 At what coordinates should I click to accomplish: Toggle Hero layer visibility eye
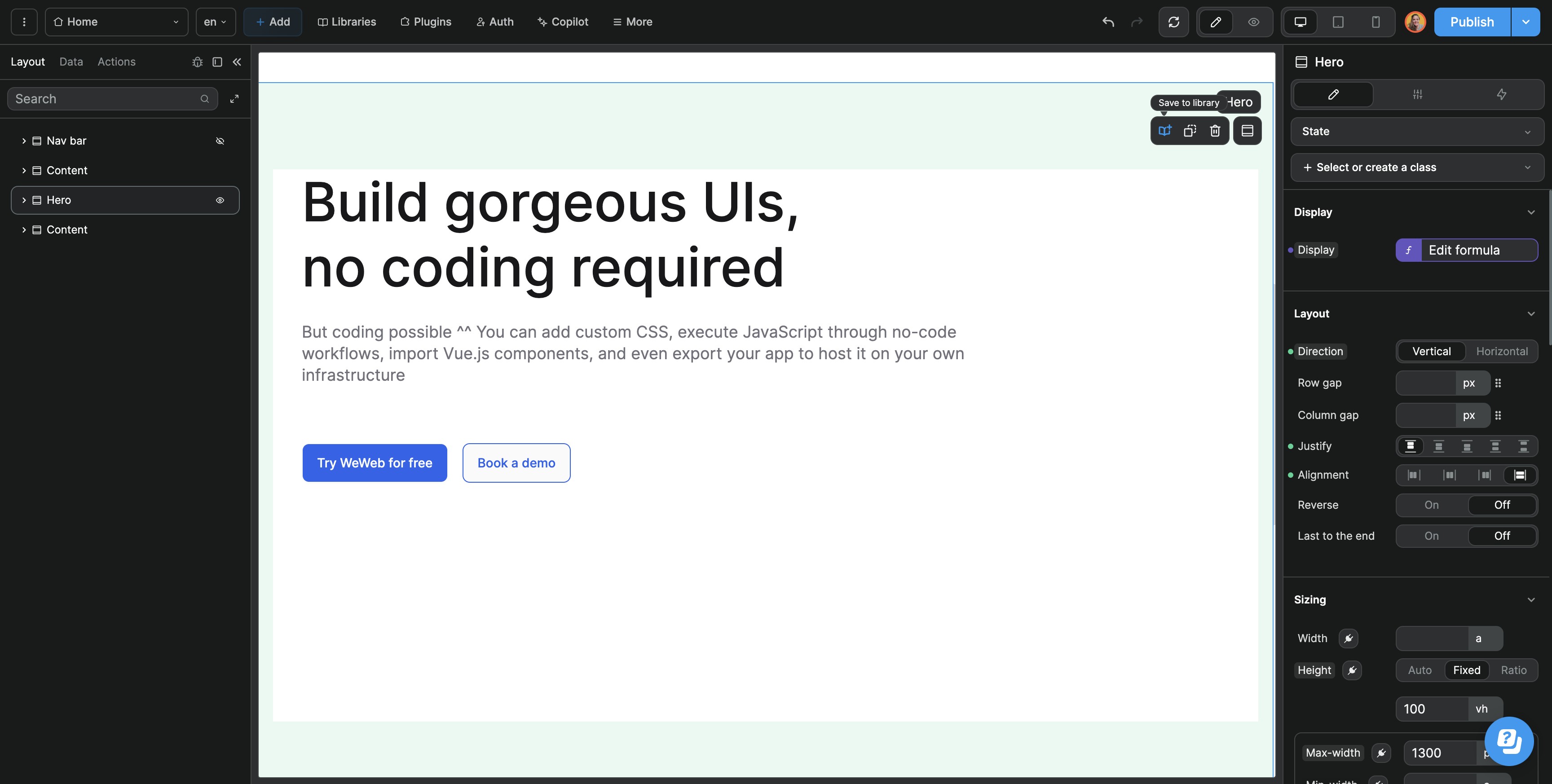220,200
